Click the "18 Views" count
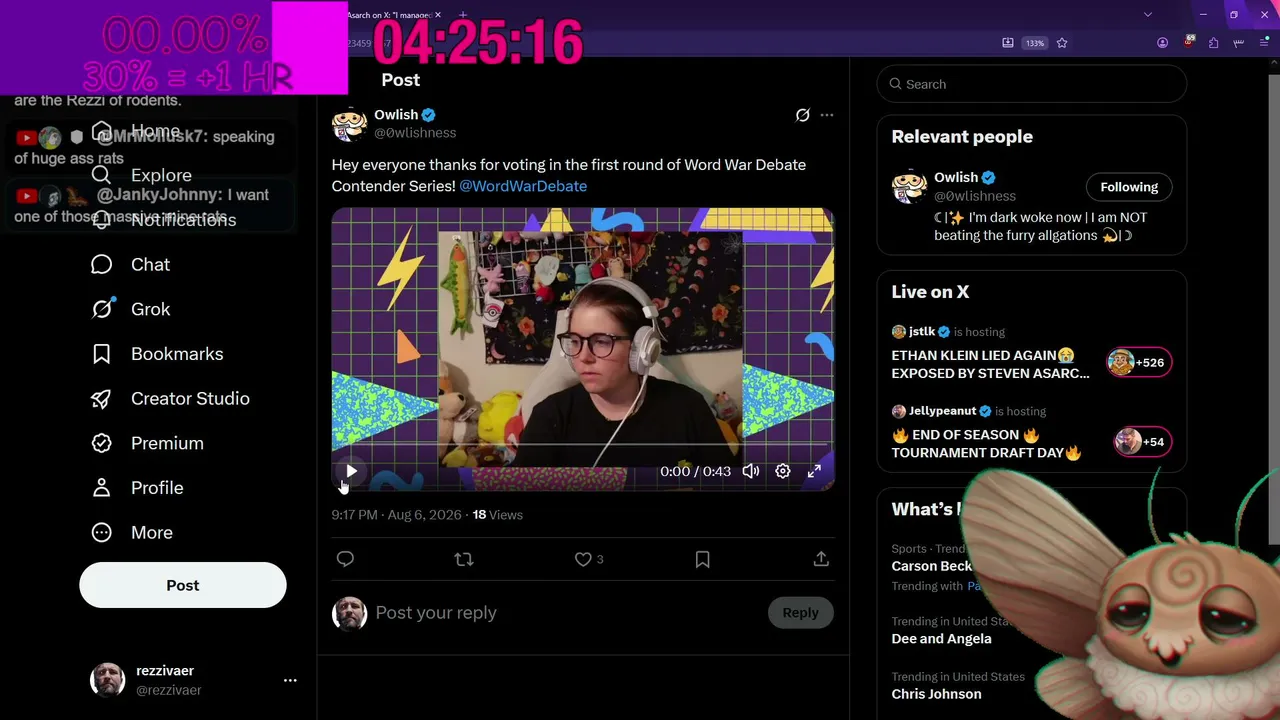The width and height of the screenshot is (1280, 720). 498,515
